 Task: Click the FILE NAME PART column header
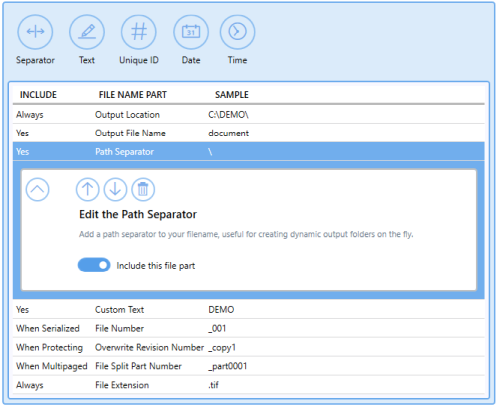[133, 95]
